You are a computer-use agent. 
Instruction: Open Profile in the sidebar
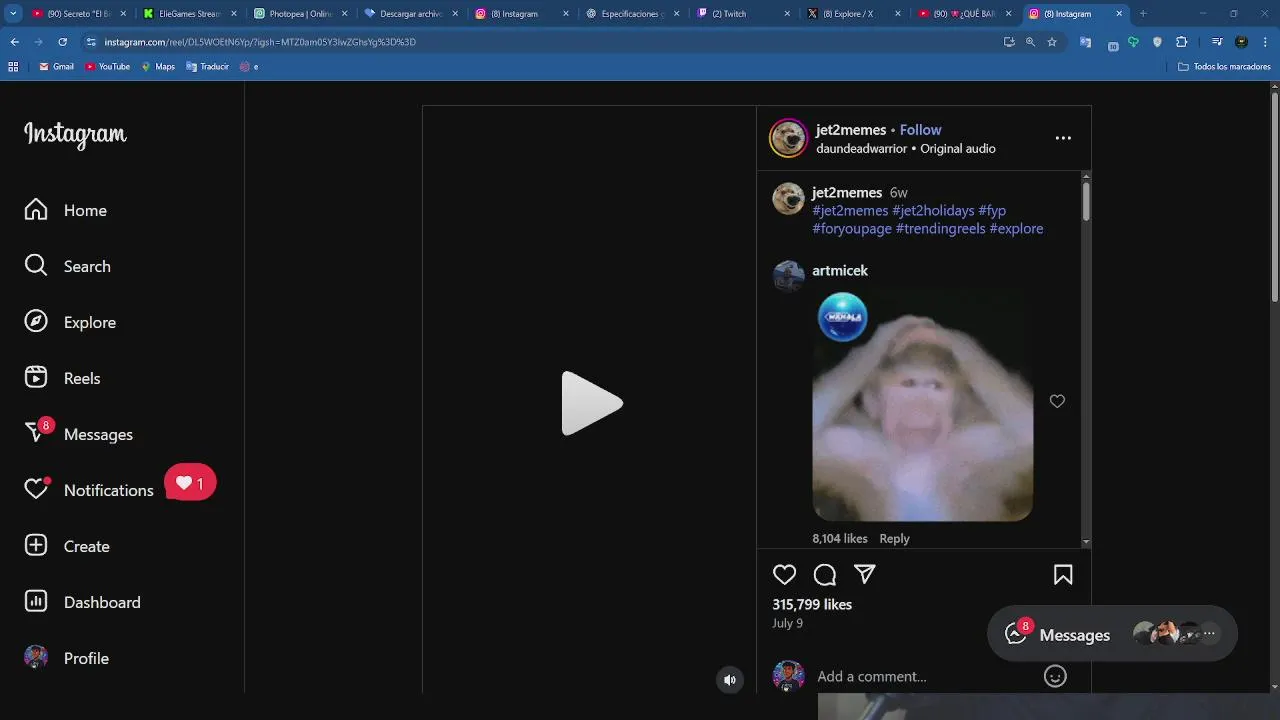(x=67, y=658)
